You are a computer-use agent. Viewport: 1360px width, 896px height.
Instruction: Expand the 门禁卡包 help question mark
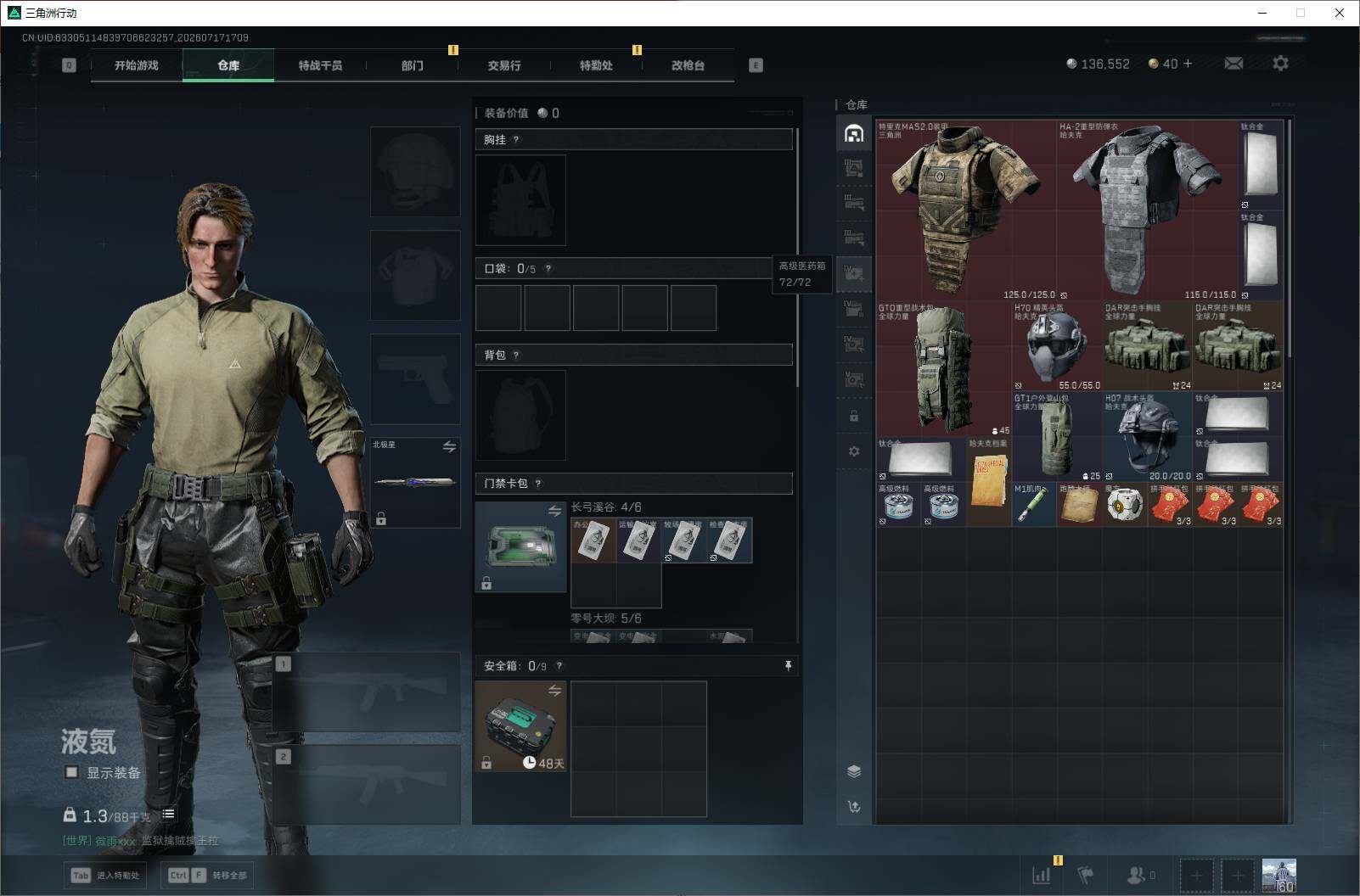pyautogui.click(x=538, y=484)
